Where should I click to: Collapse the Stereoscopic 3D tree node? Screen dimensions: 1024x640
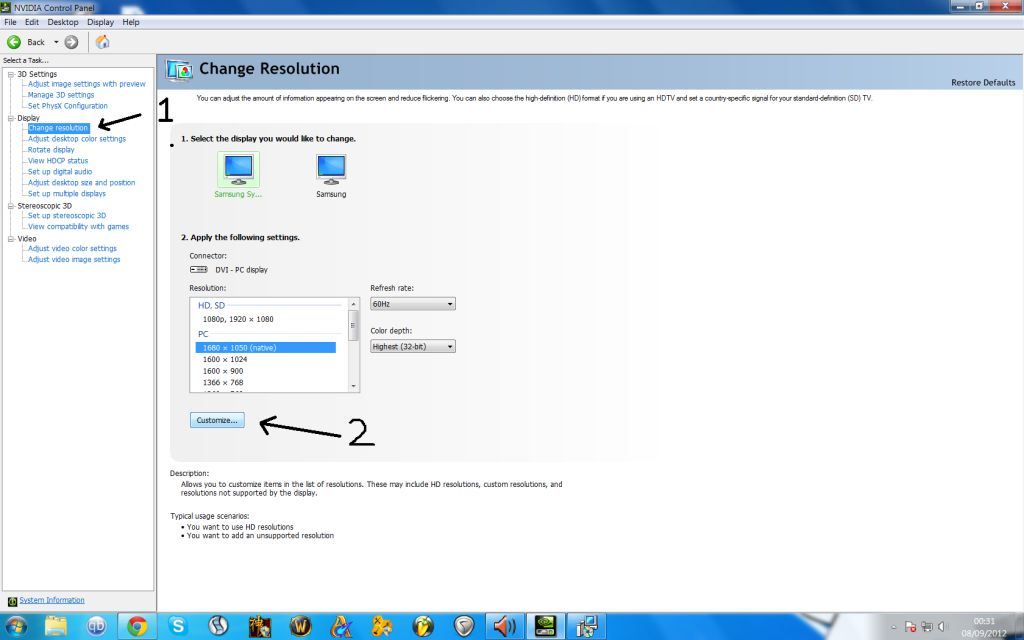pos(11,205)
